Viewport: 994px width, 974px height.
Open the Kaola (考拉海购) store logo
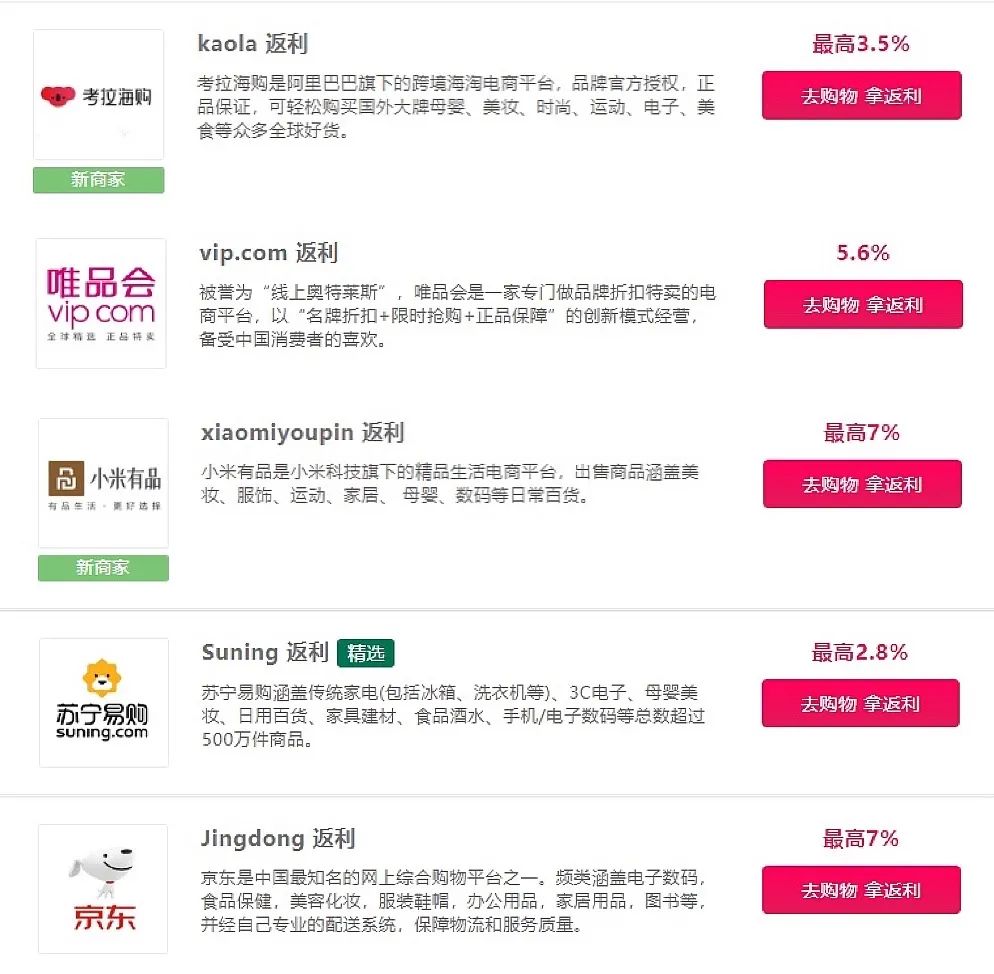click(x=98, y=94)
